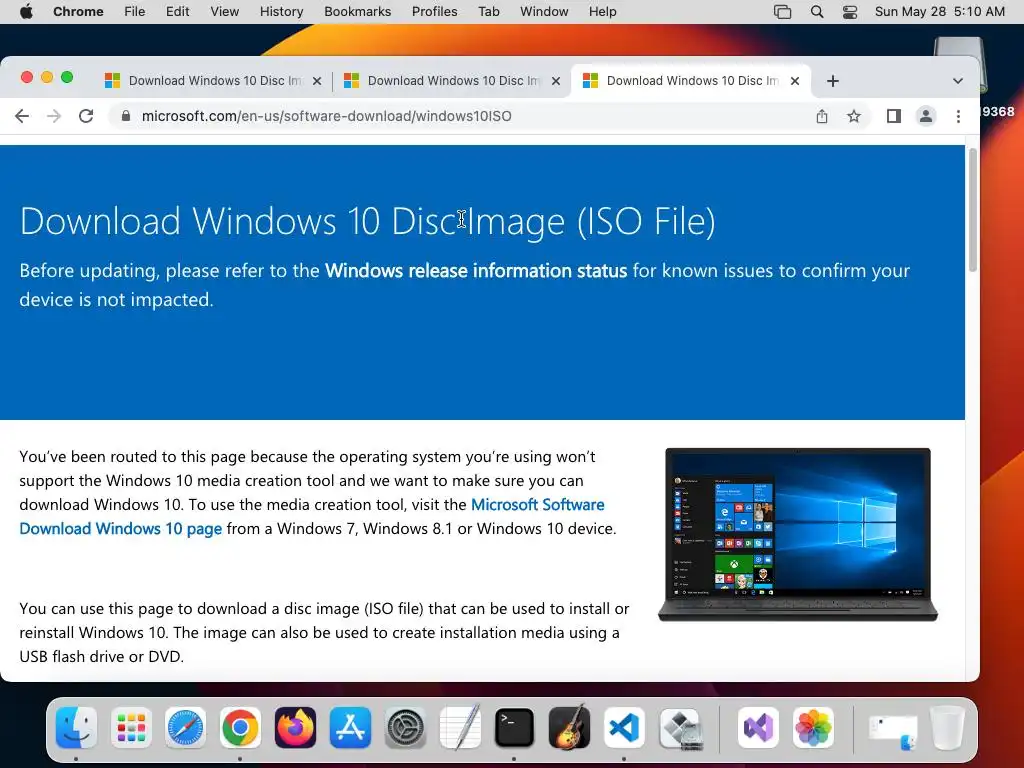
Task: Open Terminal from the Dock
Action: coord(514,728)
